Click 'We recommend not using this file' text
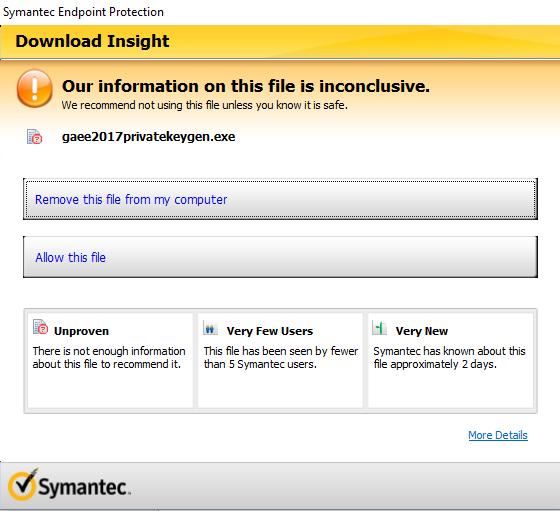The height and width of the screenshot is (511, 560). [x=205, y=105]
